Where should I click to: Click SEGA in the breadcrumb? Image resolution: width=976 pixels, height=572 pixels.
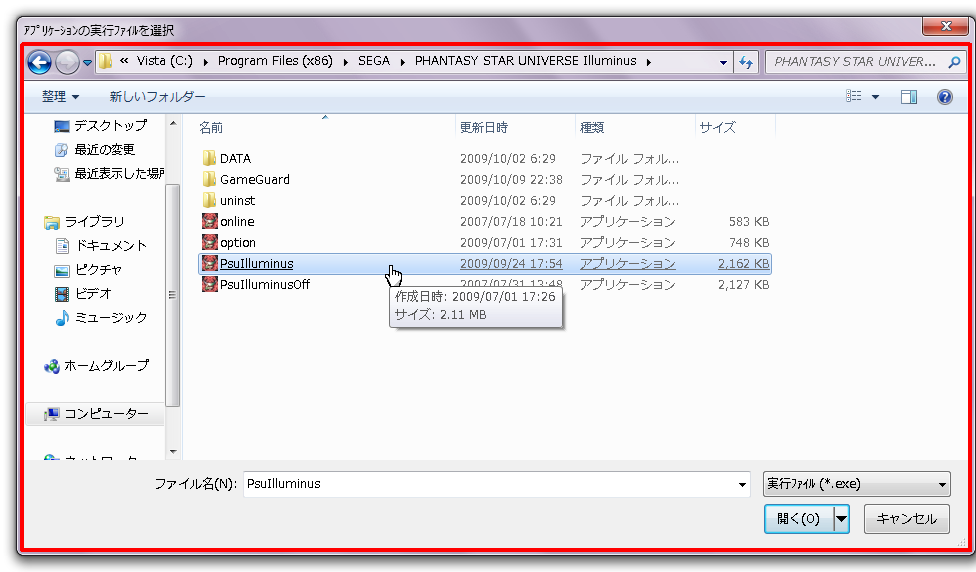374,61
